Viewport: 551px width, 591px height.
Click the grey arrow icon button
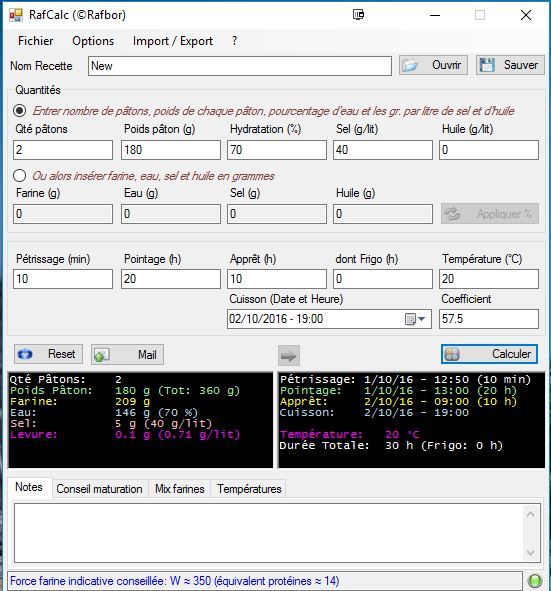pyautogui.click(x=289, y=355)
